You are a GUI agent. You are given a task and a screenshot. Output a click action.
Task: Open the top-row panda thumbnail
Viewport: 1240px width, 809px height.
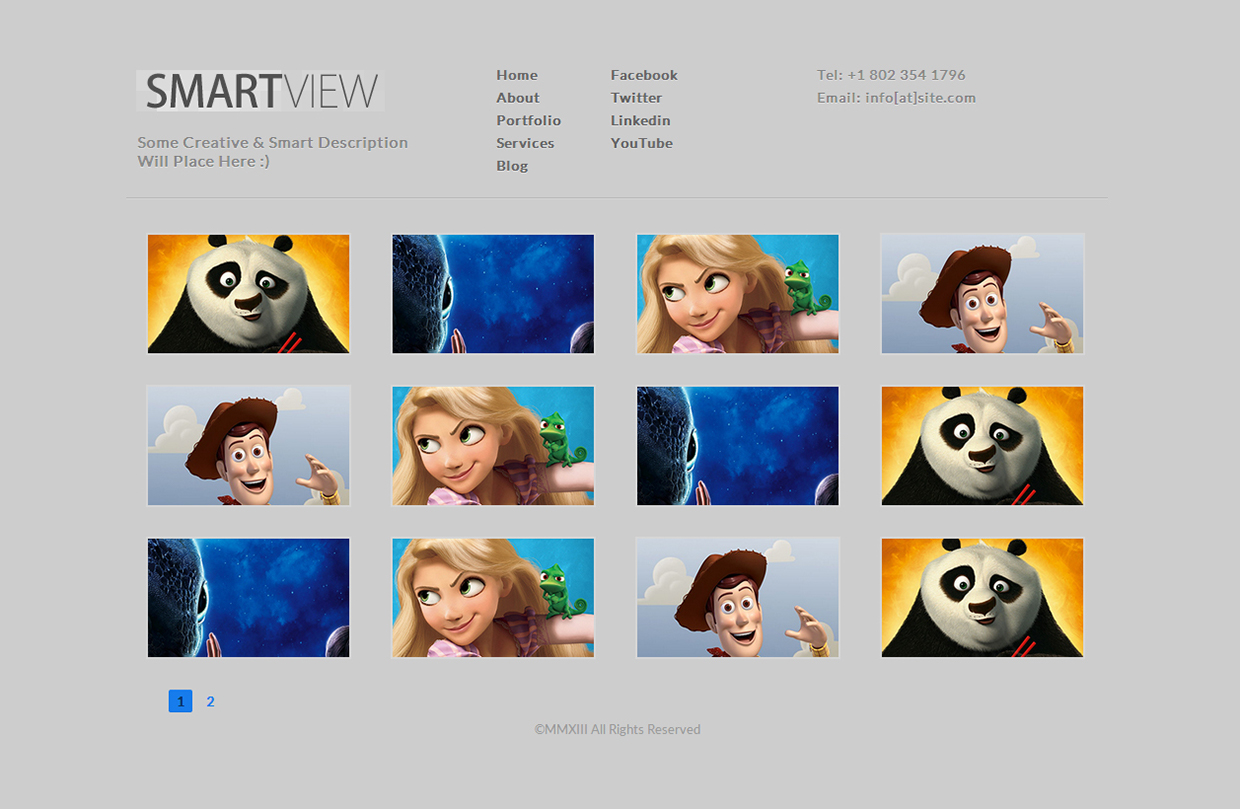249,294
